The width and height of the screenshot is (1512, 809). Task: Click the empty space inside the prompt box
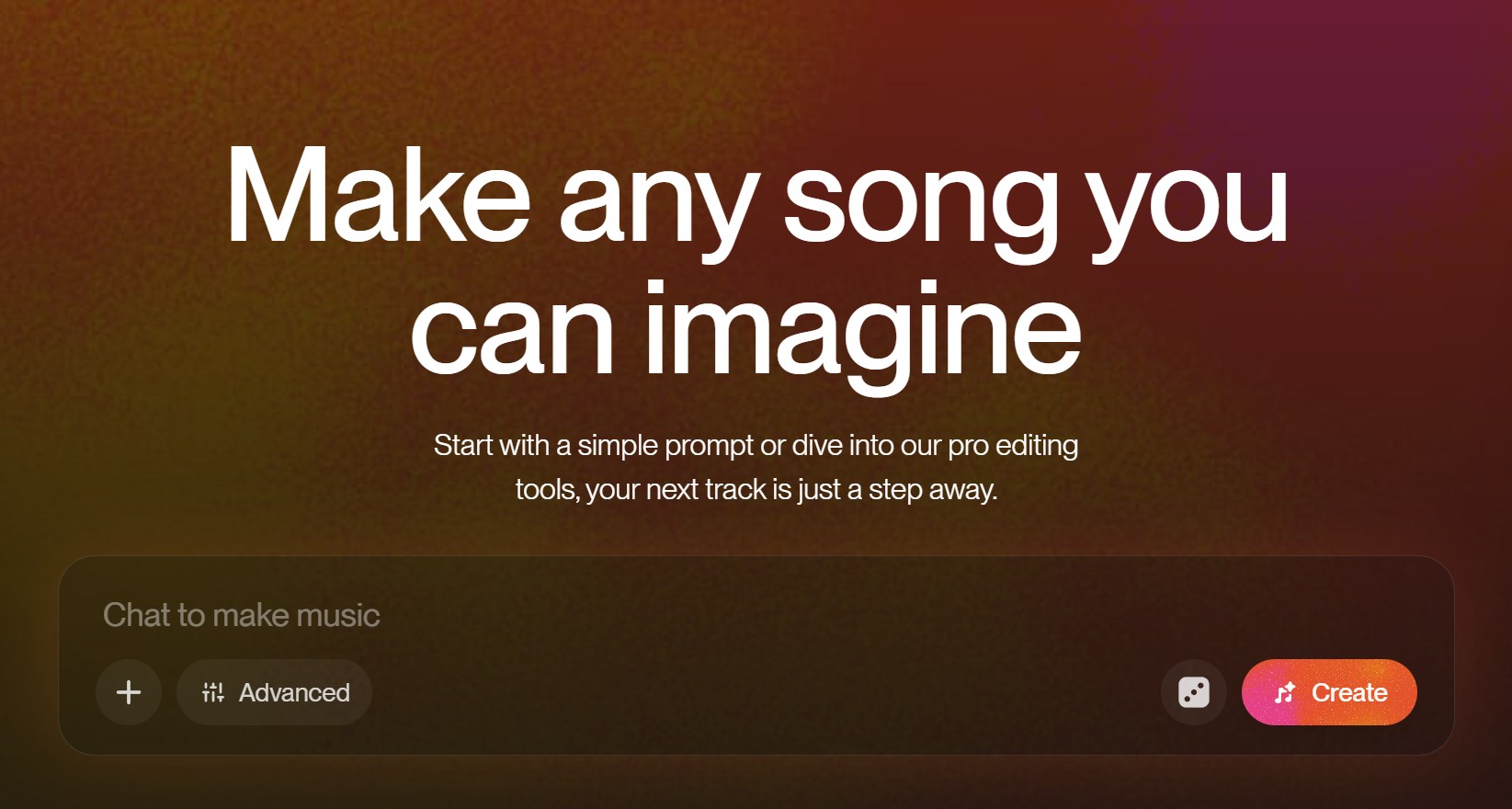point(763,692)
